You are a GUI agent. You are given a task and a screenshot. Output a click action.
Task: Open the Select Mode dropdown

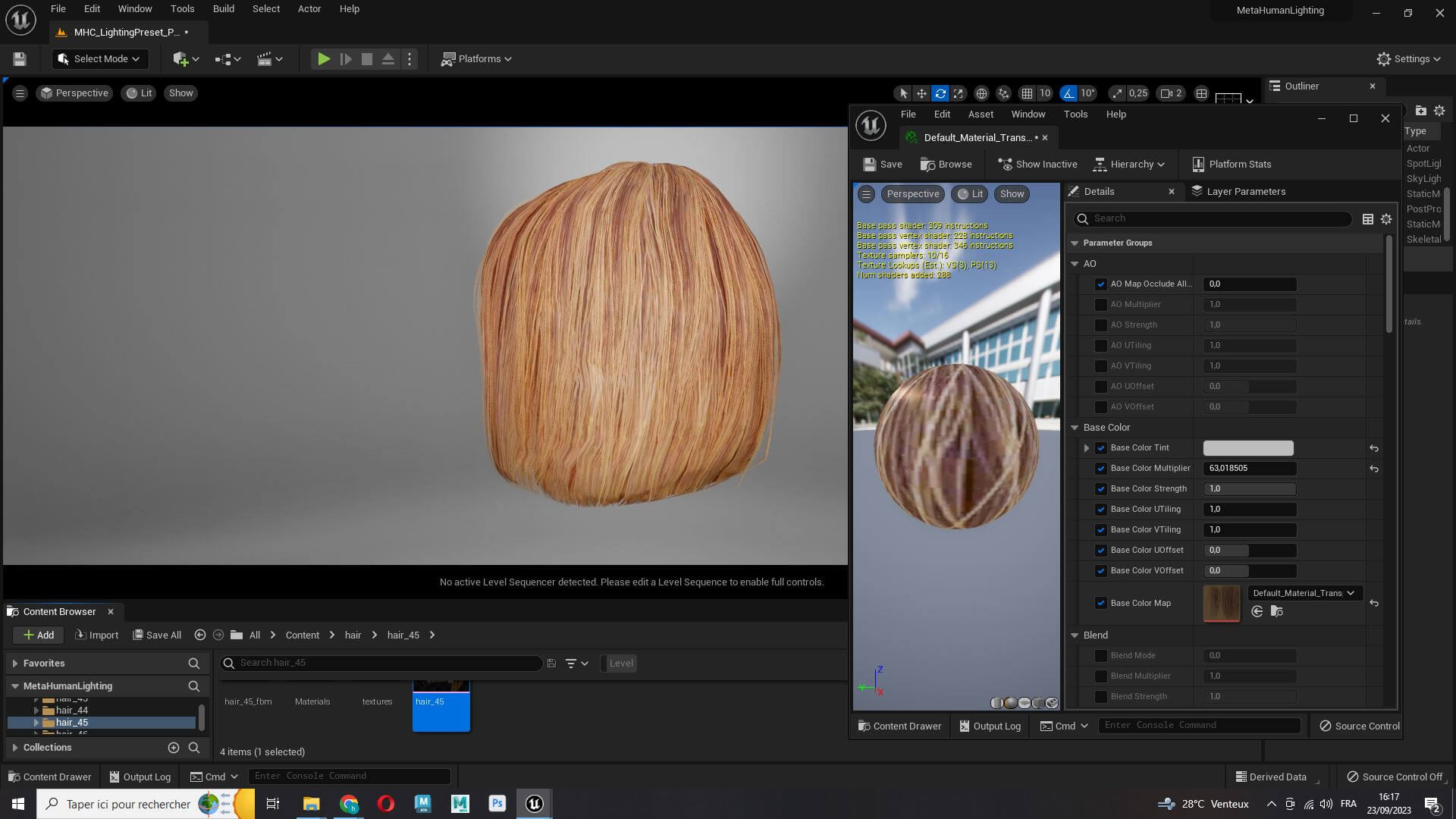pos(100,59)
